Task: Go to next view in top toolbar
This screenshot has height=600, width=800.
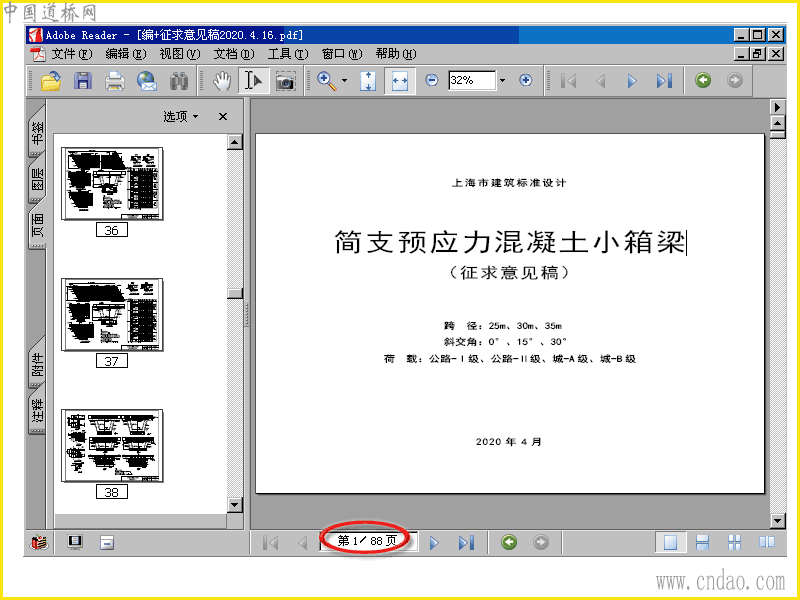Action: (735, 80)
